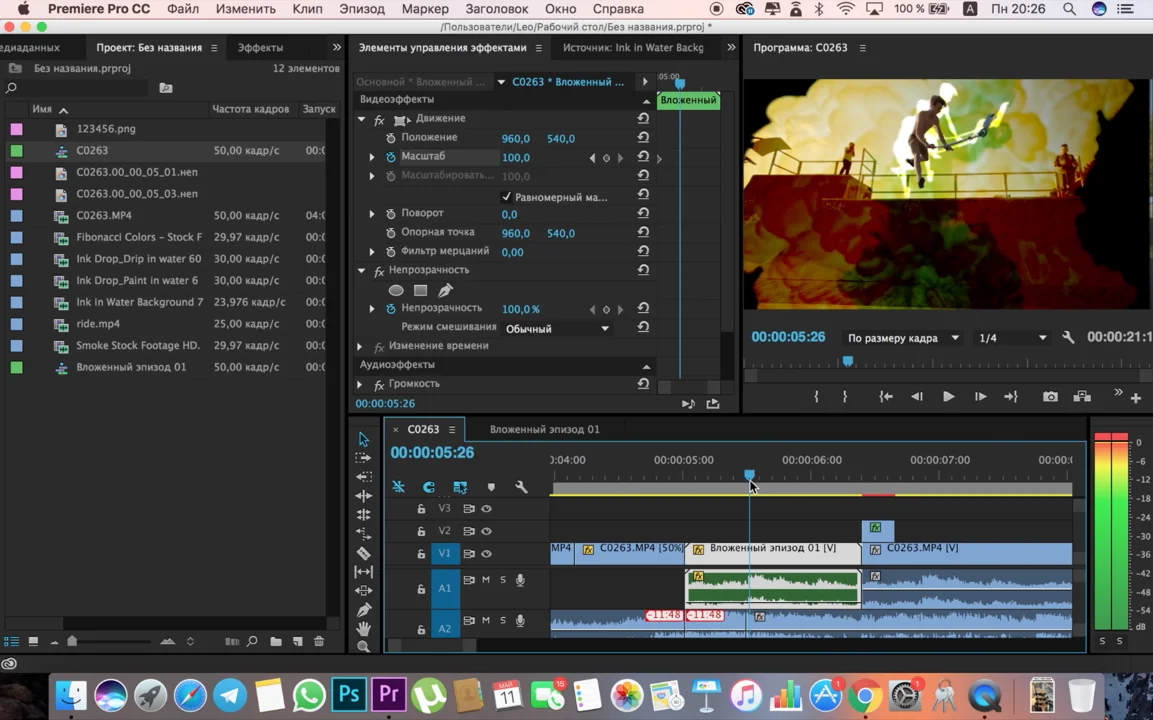Image resolution: width=1153 pixels, height=720 pixels.
Task: Collapse the Opacity effect section
Action: click(x=361, y=270)
